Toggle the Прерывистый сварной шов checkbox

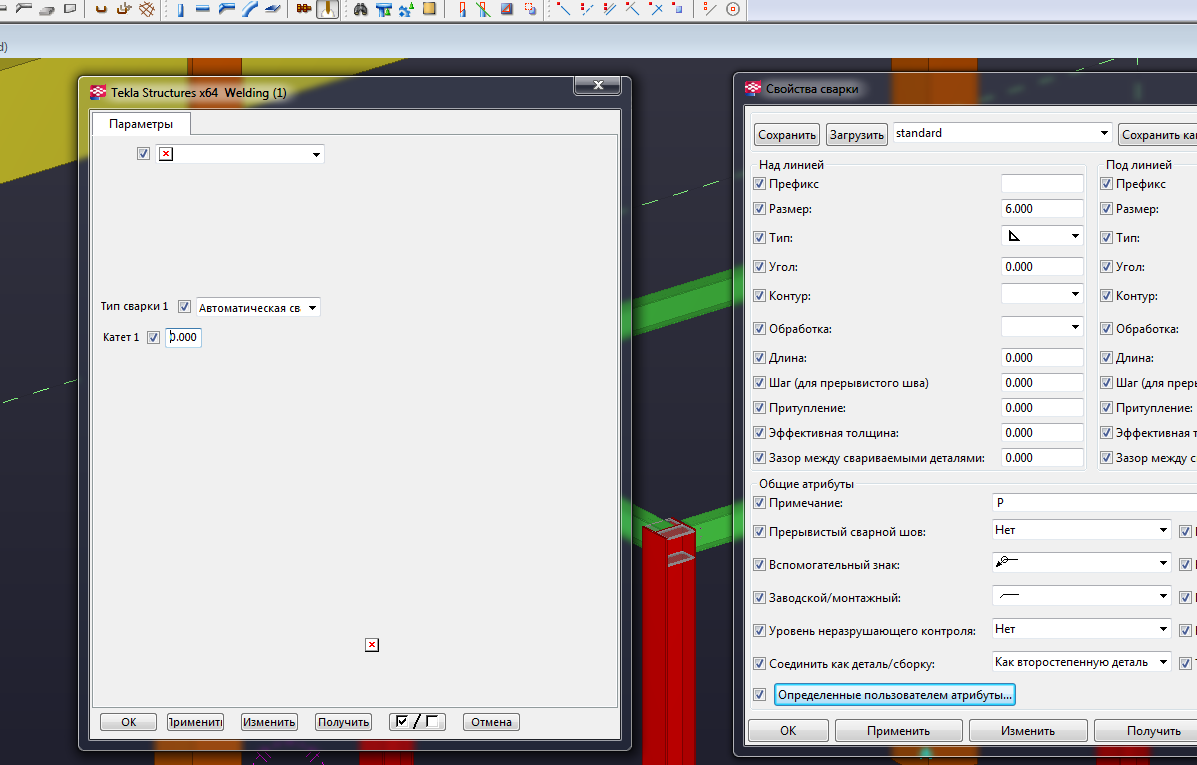coord(760,531)
